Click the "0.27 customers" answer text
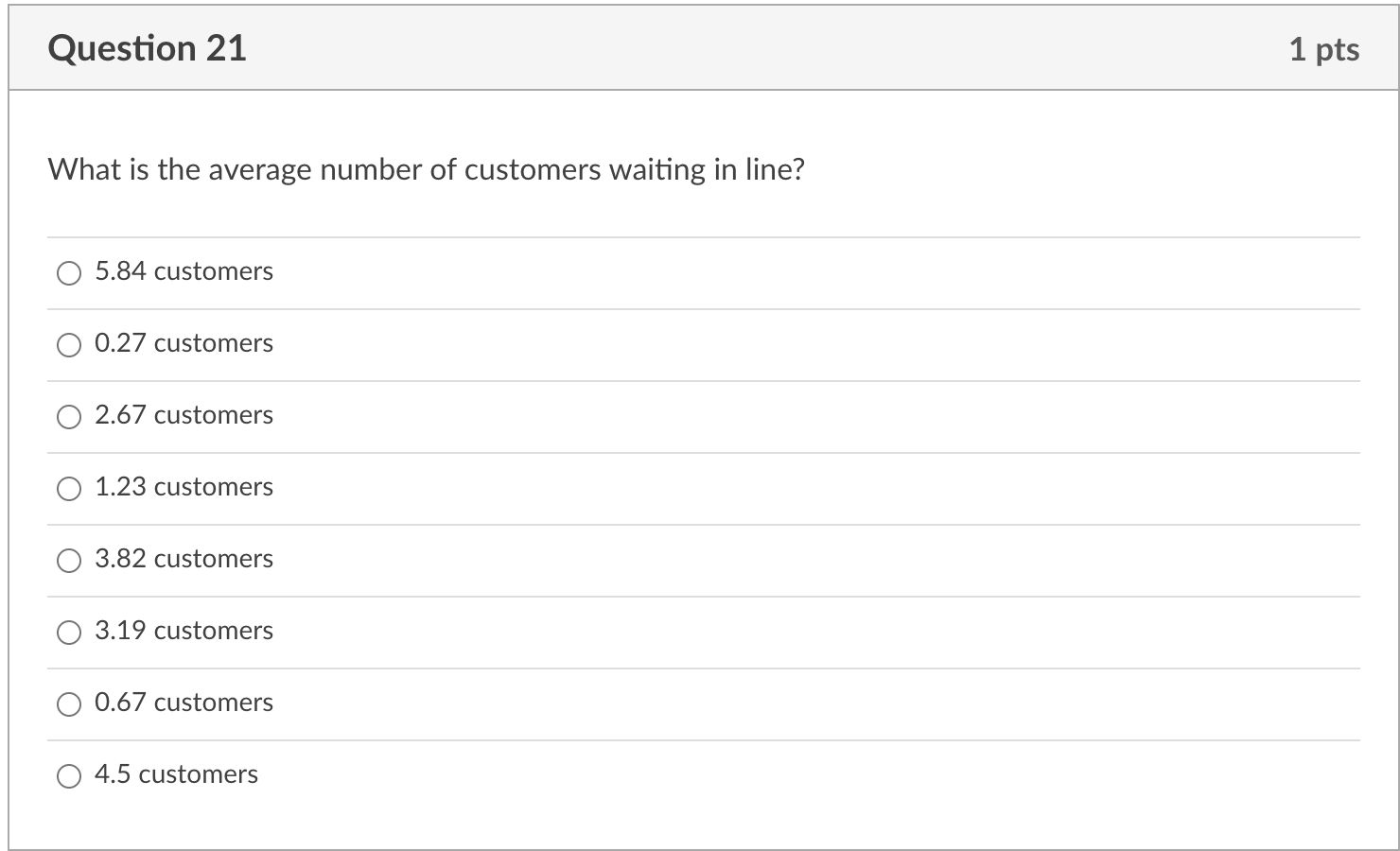This screenshot has height=851, width=1400. point(184,343)
